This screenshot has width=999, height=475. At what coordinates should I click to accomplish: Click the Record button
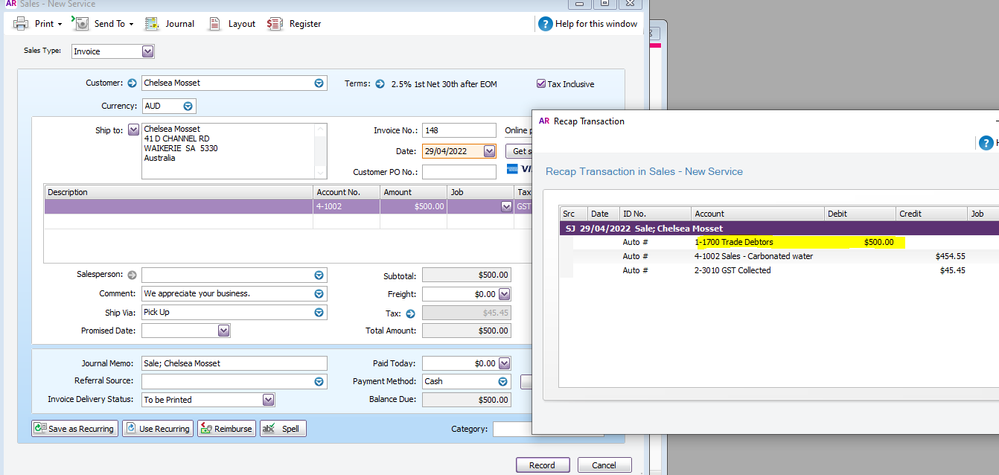point(542,465)
